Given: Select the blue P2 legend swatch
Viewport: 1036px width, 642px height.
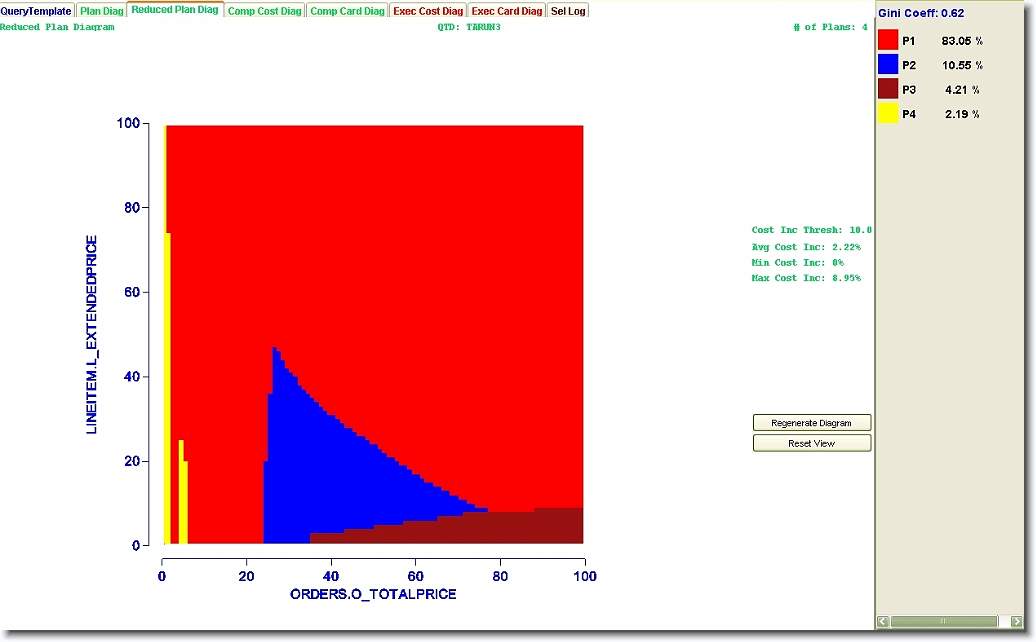Looking at the screenshot, I should 888,65.
